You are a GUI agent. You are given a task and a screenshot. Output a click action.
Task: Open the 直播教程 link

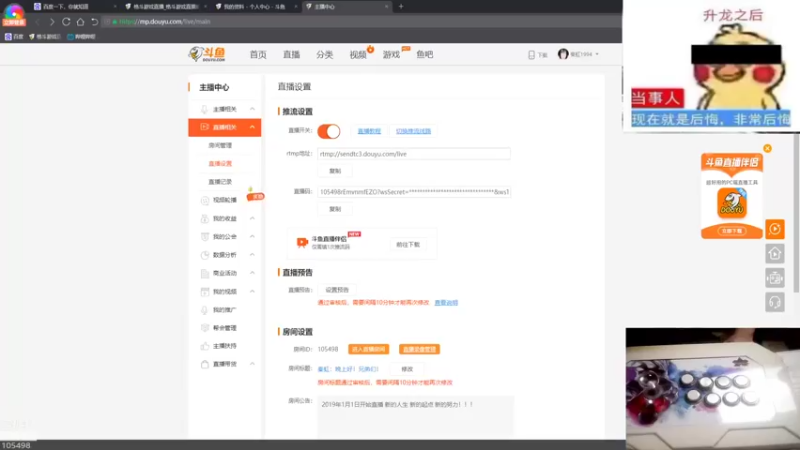pos(369,131)
